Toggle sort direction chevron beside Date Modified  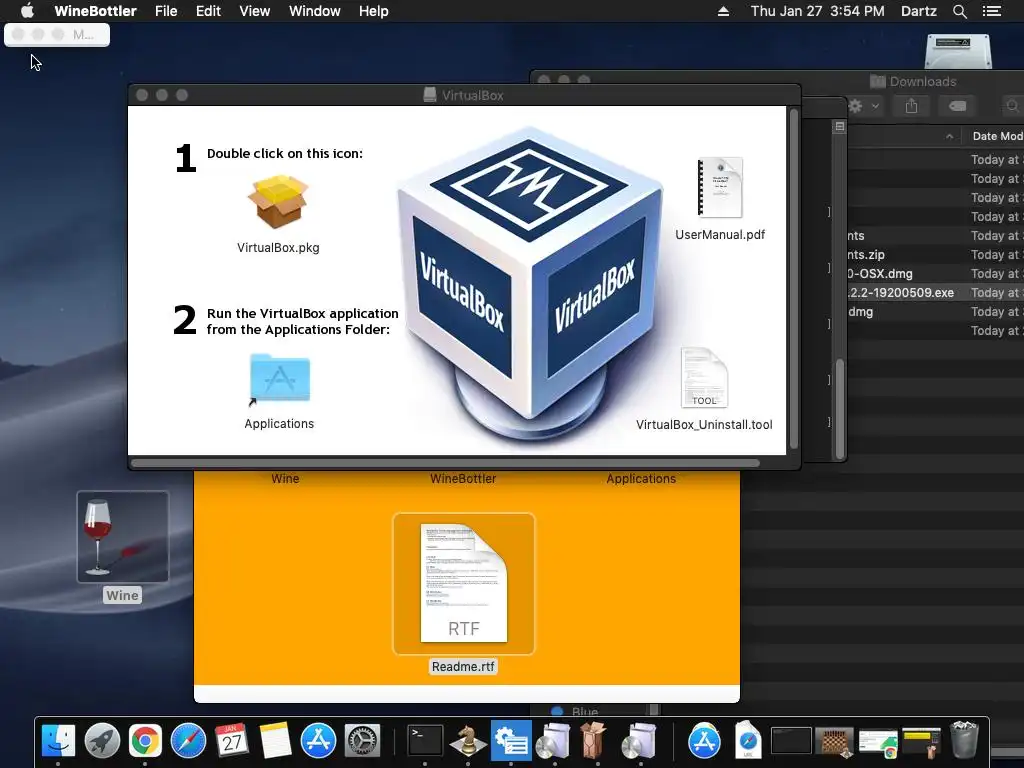949,136
